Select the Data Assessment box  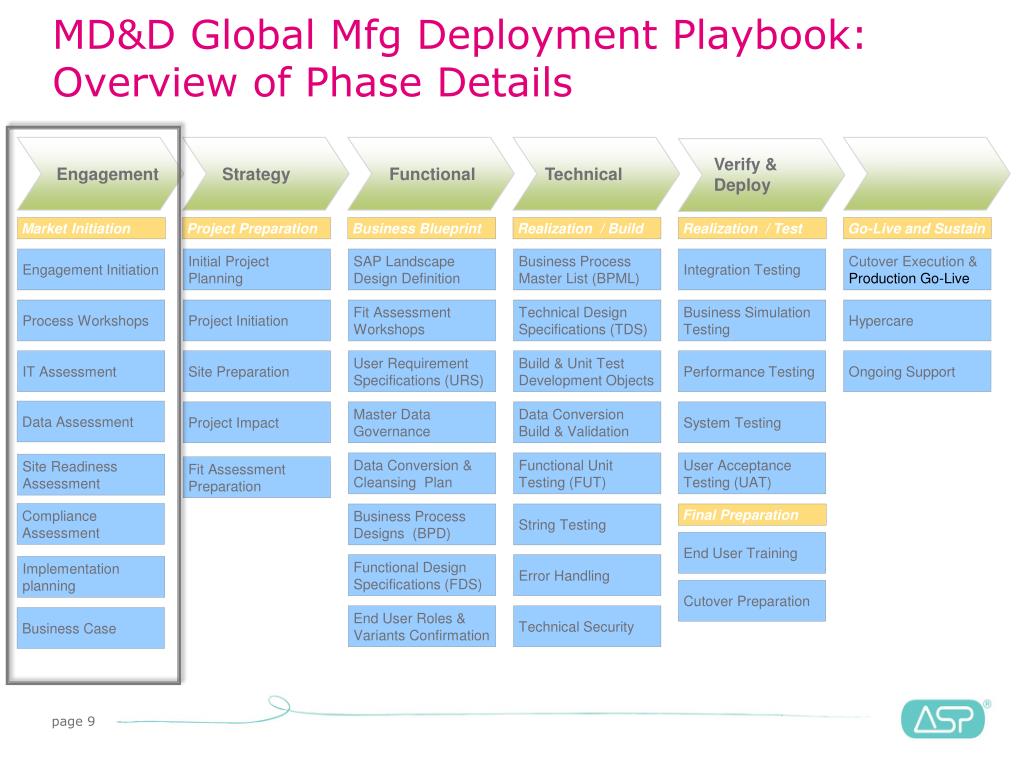[x=91, y=422]
